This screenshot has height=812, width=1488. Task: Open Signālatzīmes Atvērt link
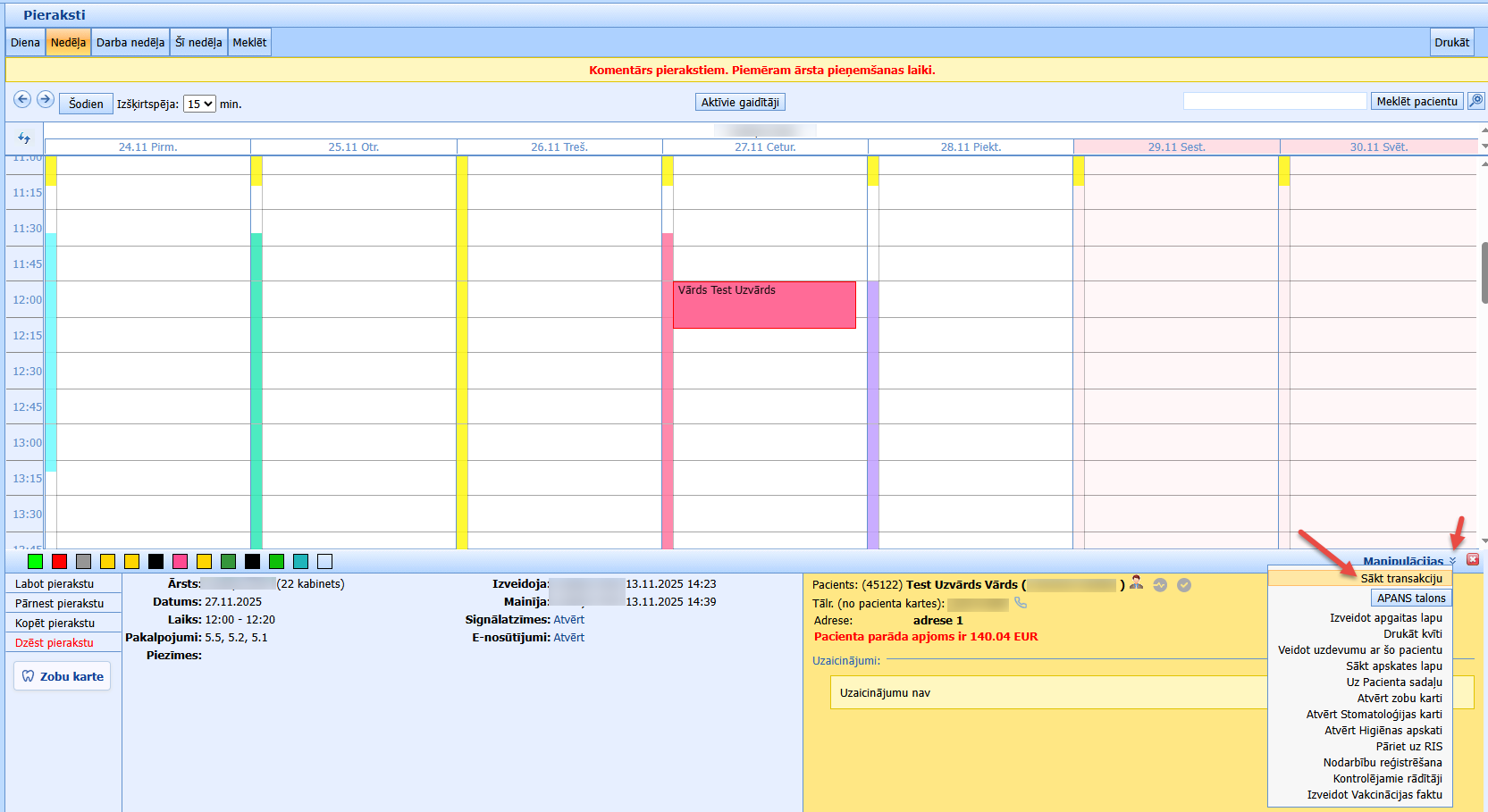(568, 619)
